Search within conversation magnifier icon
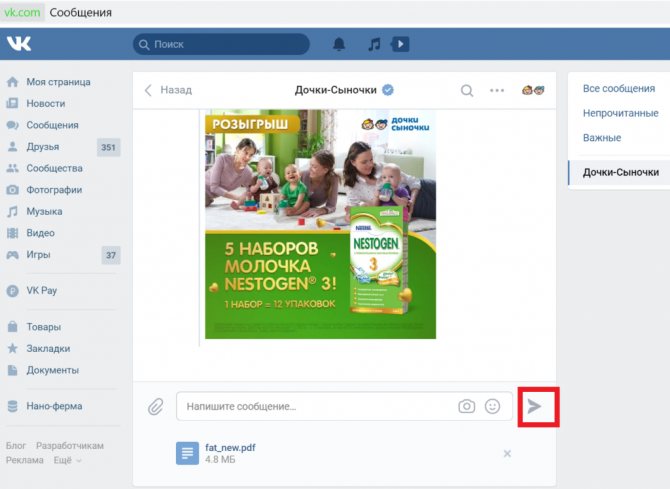 467,90
